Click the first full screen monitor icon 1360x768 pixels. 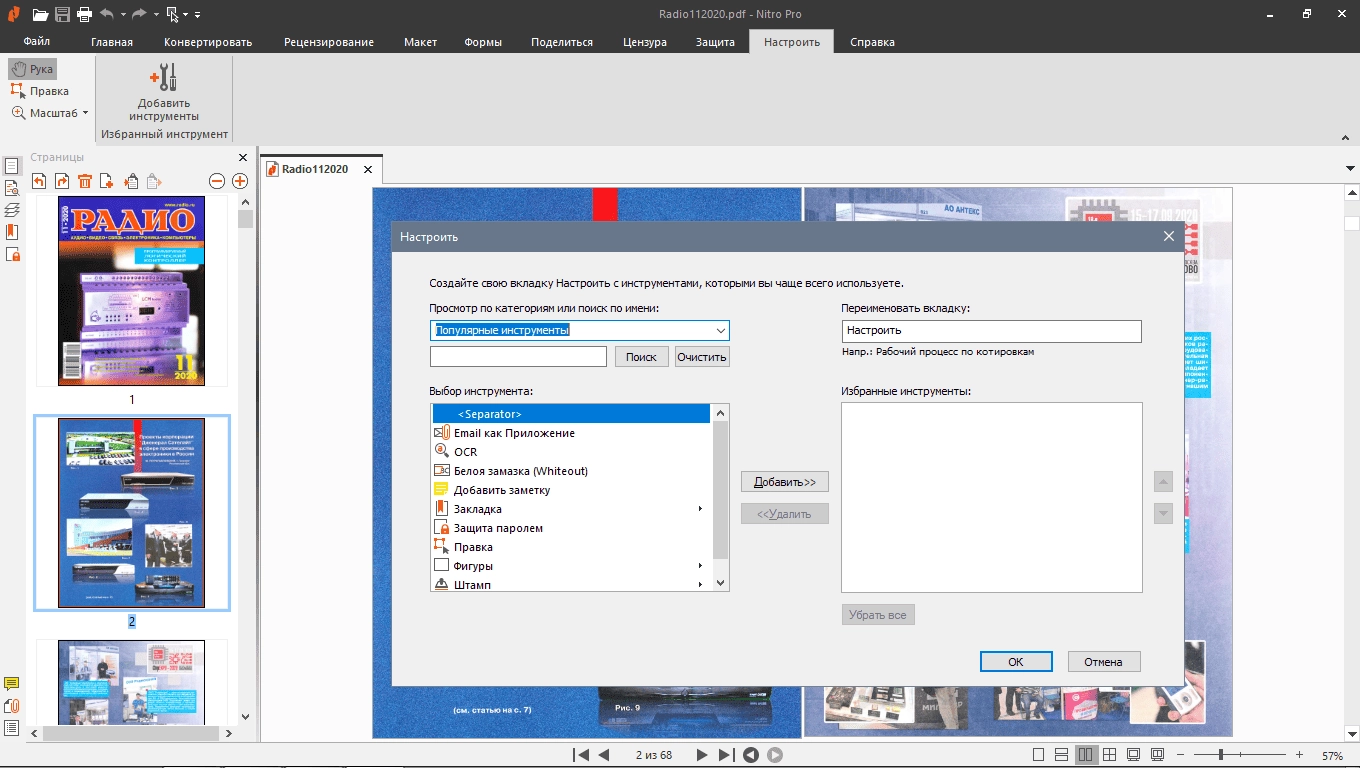click(1134, 755)
